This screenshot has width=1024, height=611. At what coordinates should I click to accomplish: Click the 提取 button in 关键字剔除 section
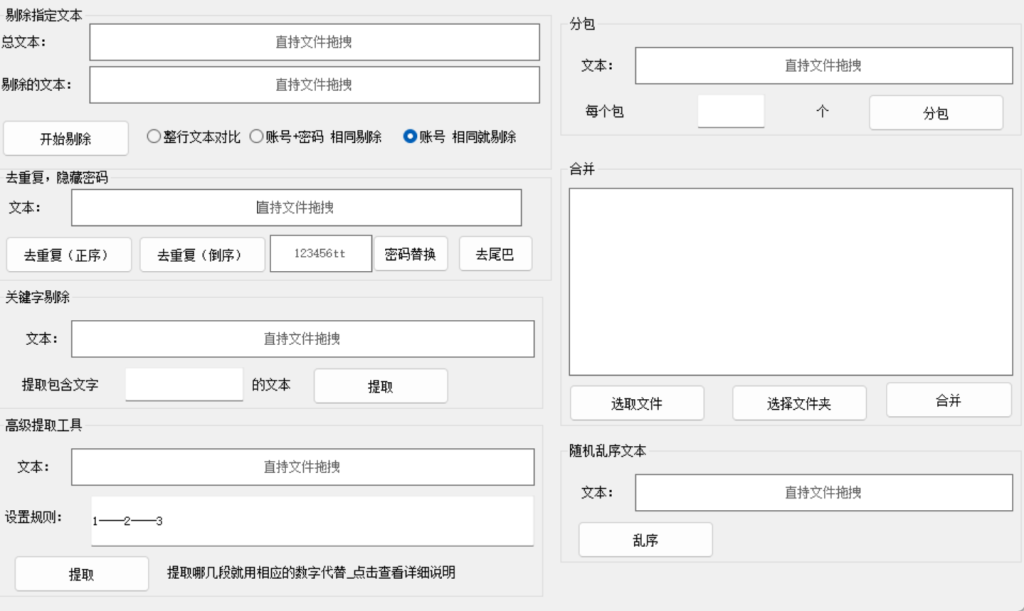coord(381,386)
